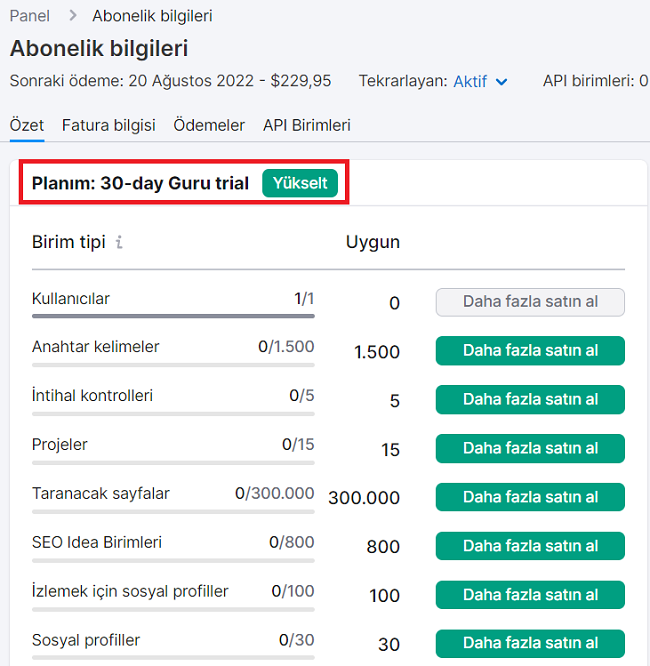Click the 'Birim tipi' column header
This screenshot has width=650, height=666.
pyautogui.click(x=68, y=242)
